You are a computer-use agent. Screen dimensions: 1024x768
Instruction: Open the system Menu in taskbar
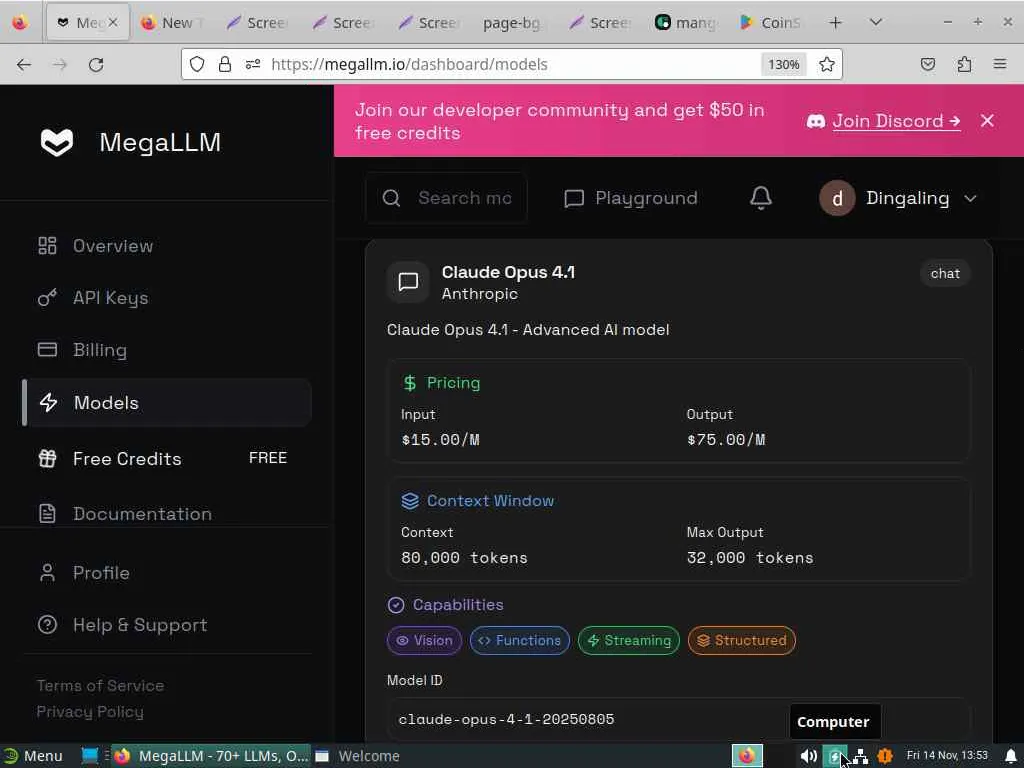(x=33, y=756)
